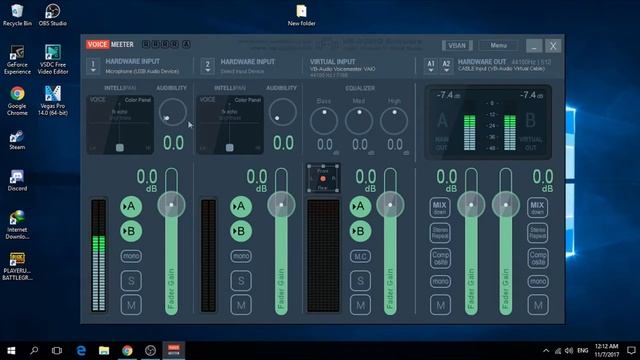Toggle Stereo Repeat mode on bus A
This screenshot has width=640, height=360.
pyautogui.click(x=440, y=233)
